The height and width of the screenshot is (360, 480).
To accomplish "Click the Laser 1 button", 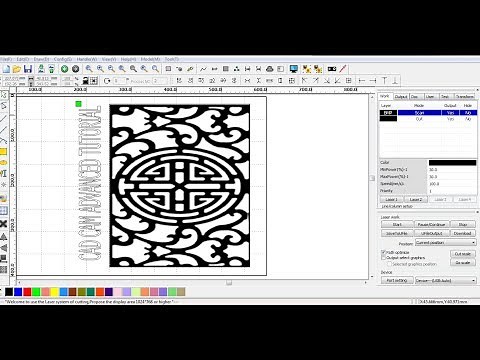I will pyautogui.click(x=392, y=199).
